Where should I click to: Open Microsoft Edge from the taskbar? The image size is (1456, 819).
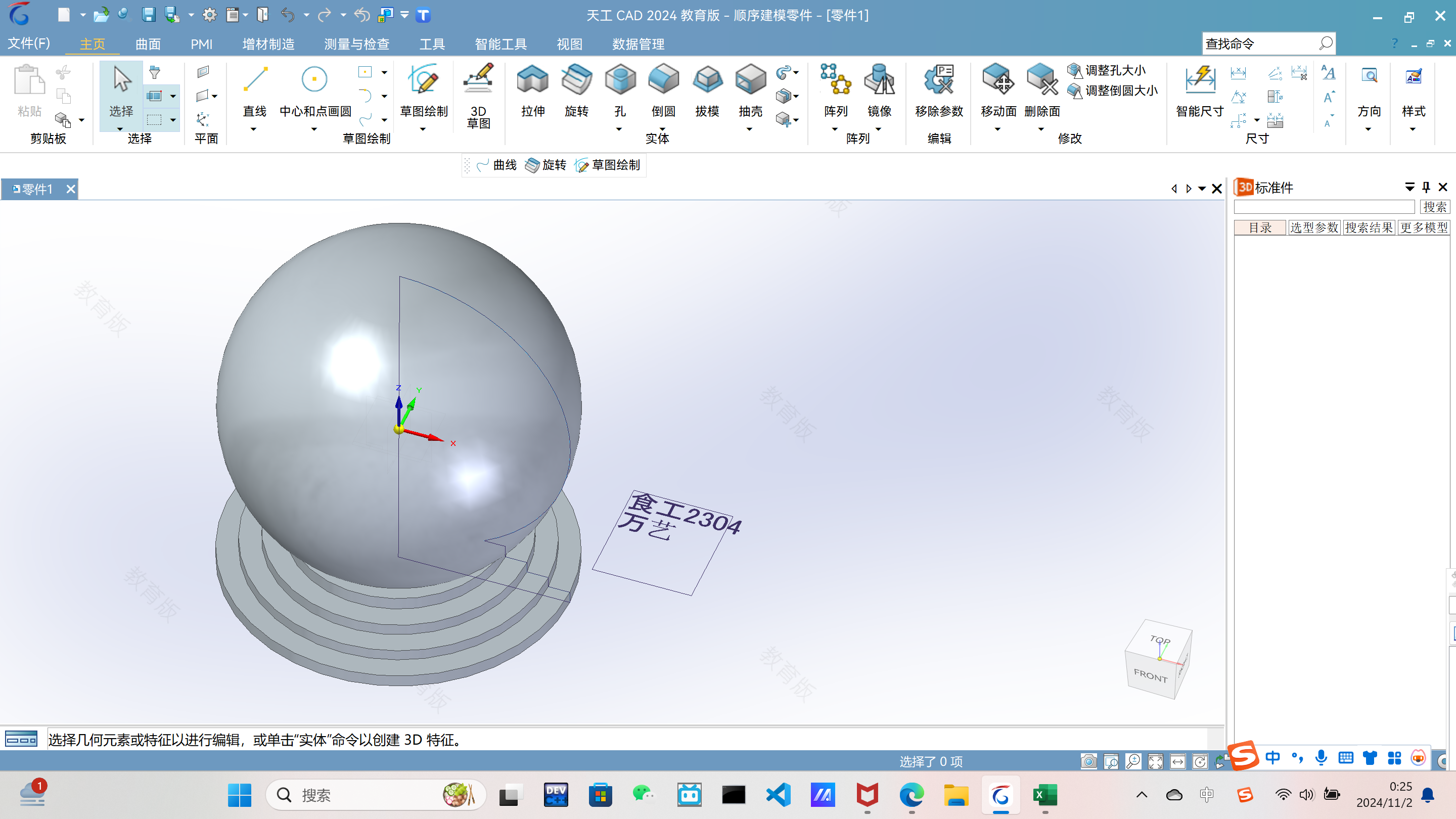tap(911, 795)
